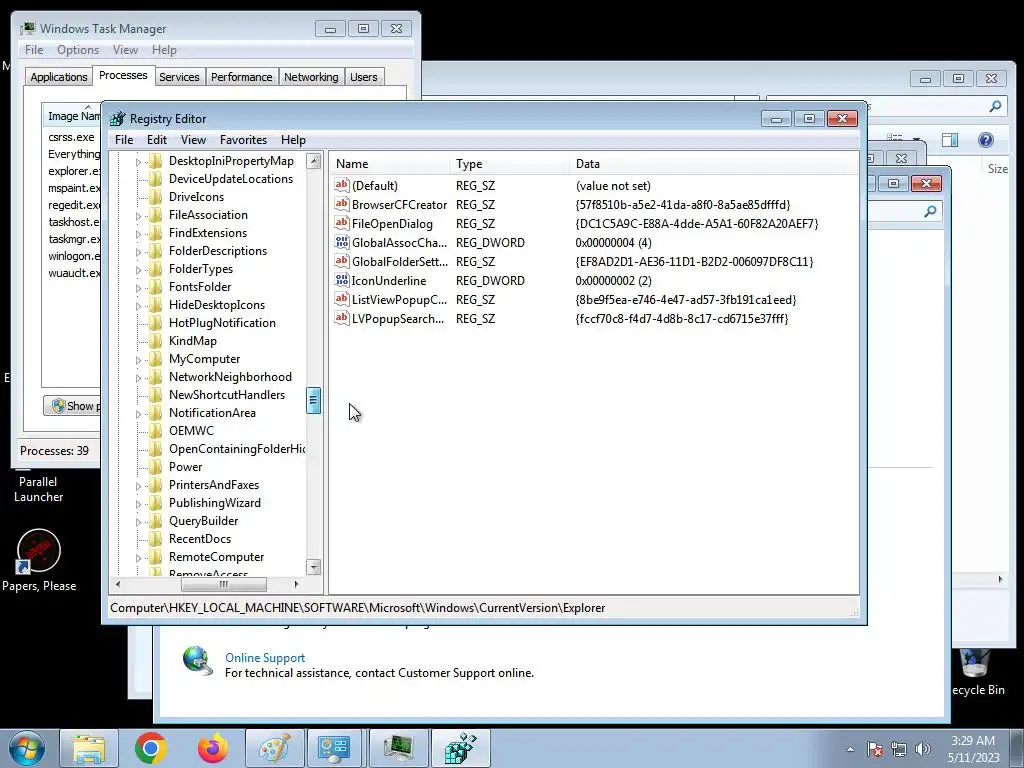This screenshot has width=1024, height=768.
Task: Click the volume speaker tray icon
Action: click(923, 749)
